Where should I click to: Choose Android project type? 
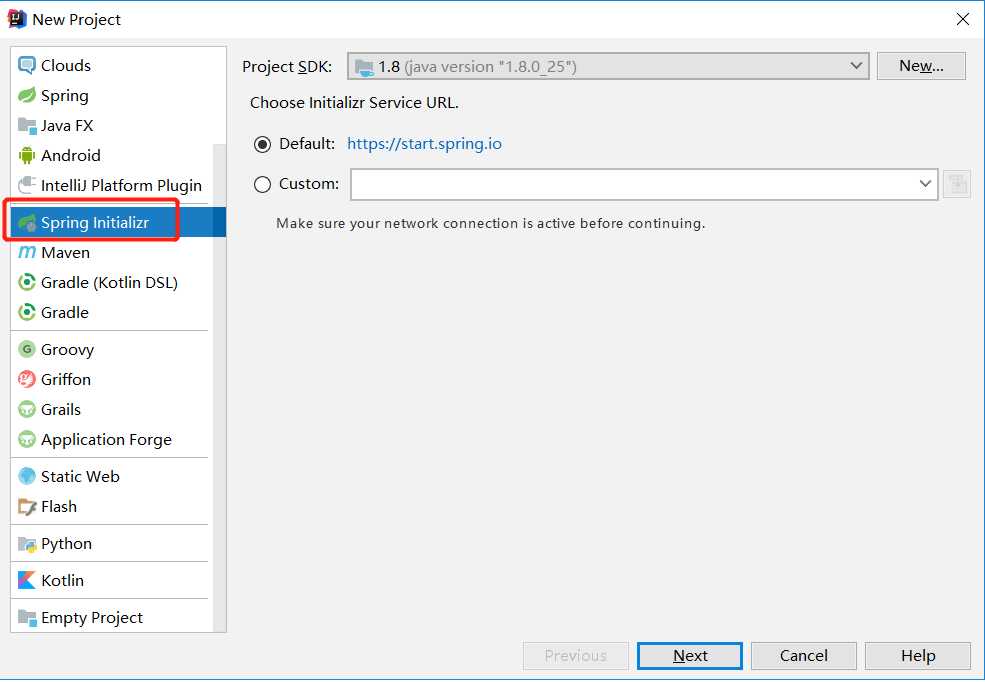tap(112, 155)
